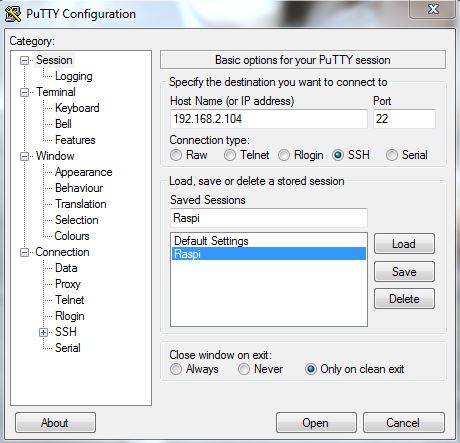Select the Telnet connection type
The image size is (460, 443).
point(230,155)
